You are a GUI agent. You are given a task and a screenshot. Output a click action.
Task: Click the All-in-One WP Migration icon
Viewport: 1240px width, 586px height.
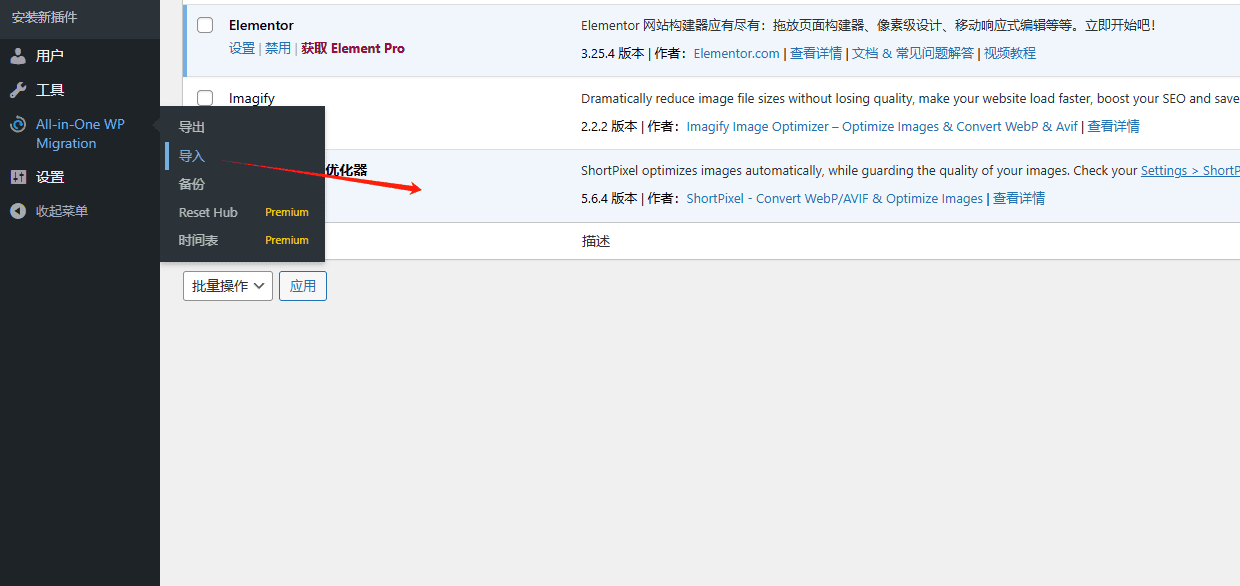(18, 125)
